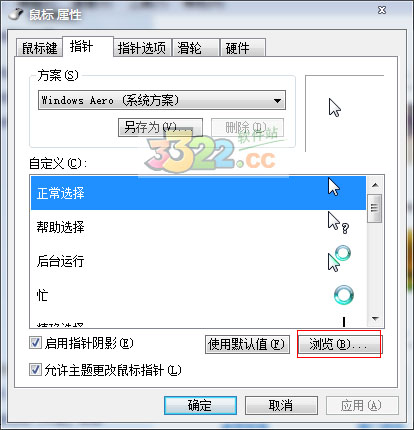414x430 pixels.
Task: Open the 方案 Windows Aero dropdown
Action: pos(162,100)
